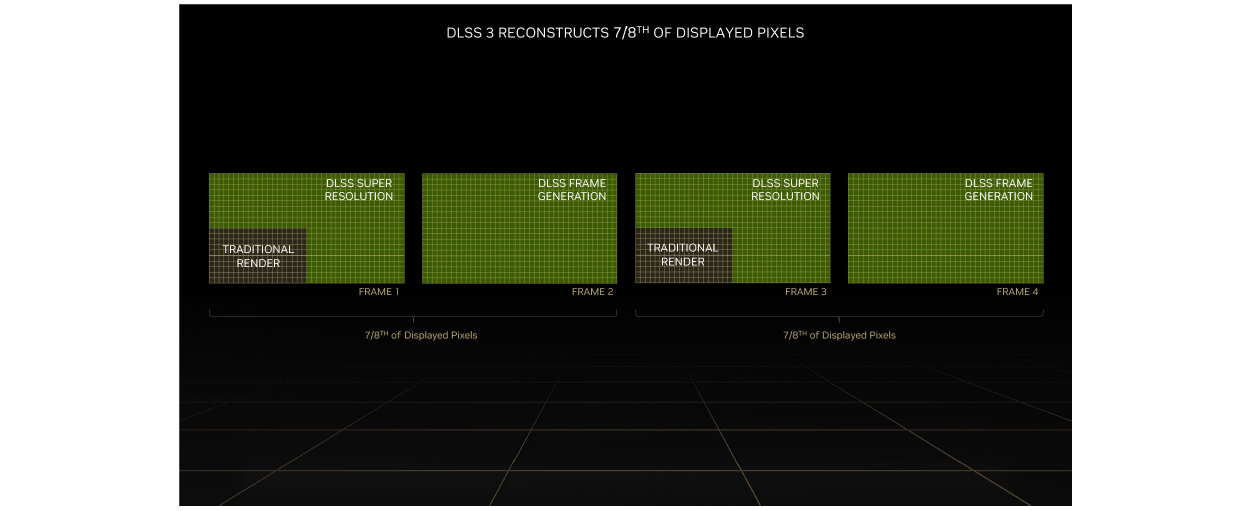Click the "7/8TH of Displayed Pixels" caption under Frames 3-4
The width and height of the screenshot is (1251, 511).
839,335
